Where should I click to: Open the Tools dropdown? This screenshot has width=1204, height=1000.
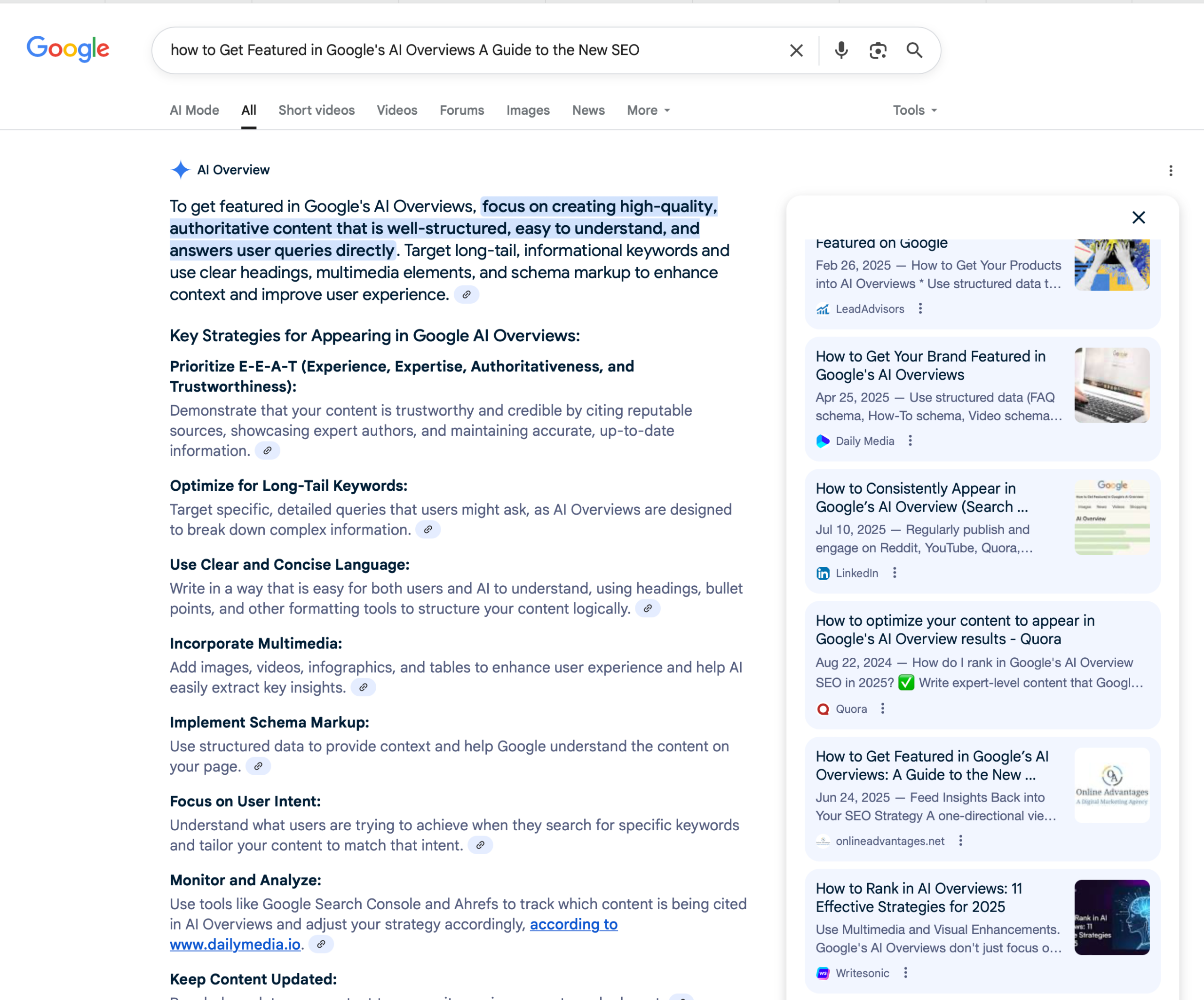pos(915,110)
